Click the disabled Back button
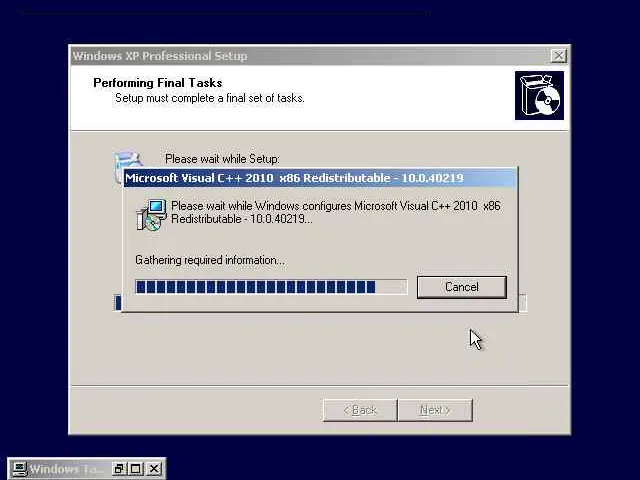The height and width of the screenshot is (480, 640). pos(360,410)
